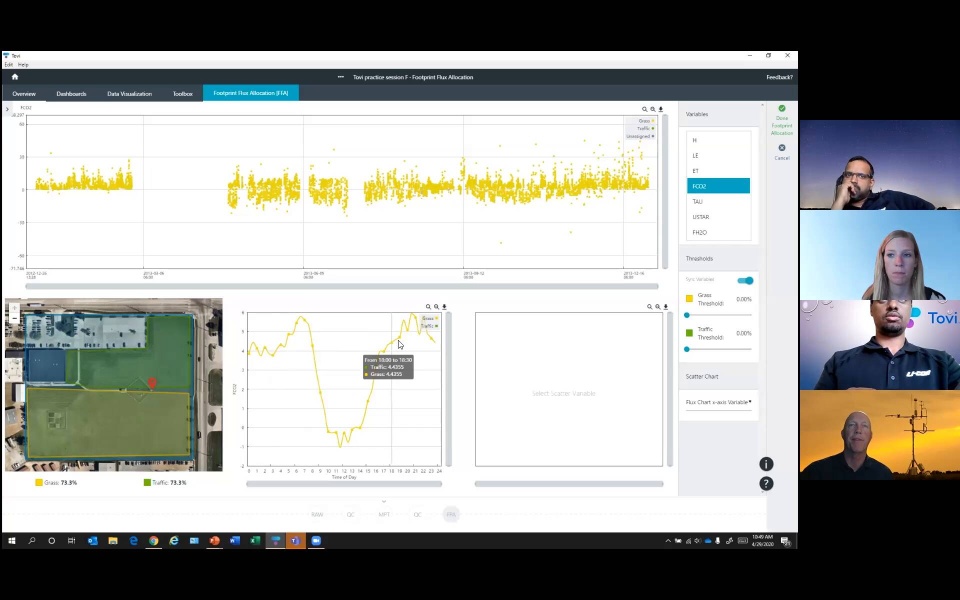The width and height of the screenshot is (960, 600).
Task: Open the three-dot menu beside session title
Action: coord(340,77)
